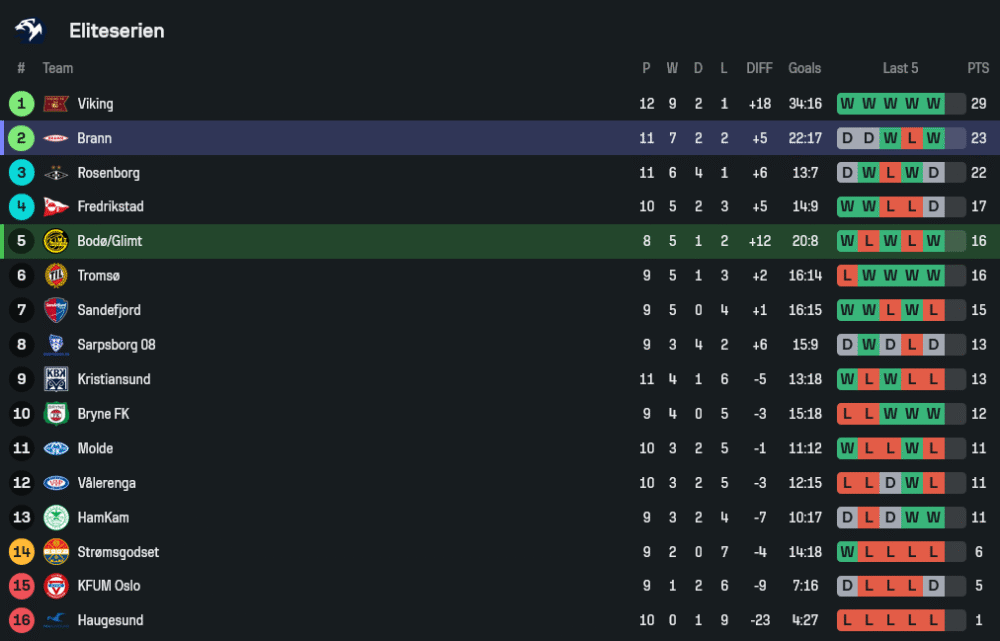Click the Goals column header
Screen dimensions: 1000x641
click(x=804, y=68)
